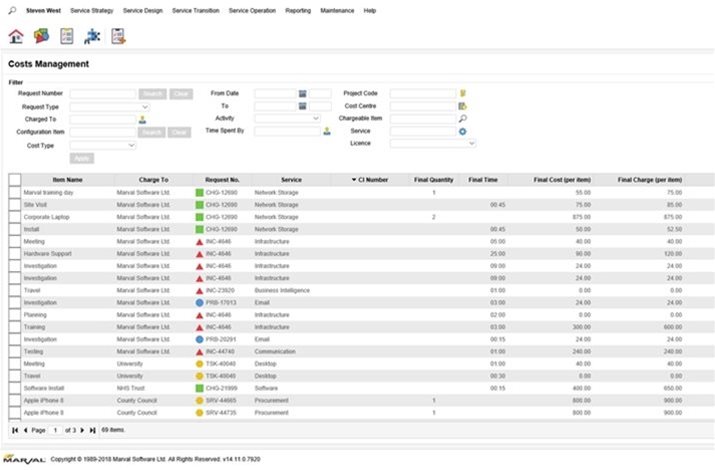Open the To date calendar picker

click(x=302, y=106)
